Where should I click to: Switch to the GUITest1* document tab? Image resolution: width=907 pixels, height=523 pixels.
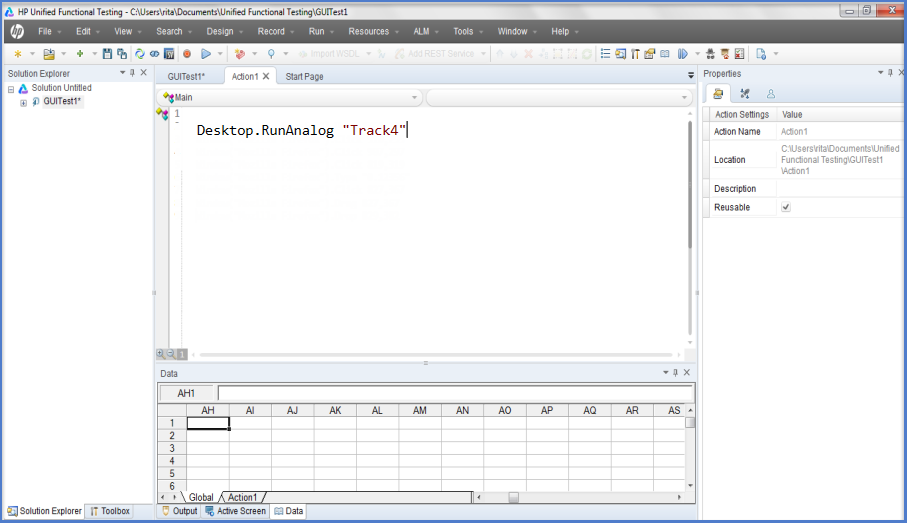(186, 76)
